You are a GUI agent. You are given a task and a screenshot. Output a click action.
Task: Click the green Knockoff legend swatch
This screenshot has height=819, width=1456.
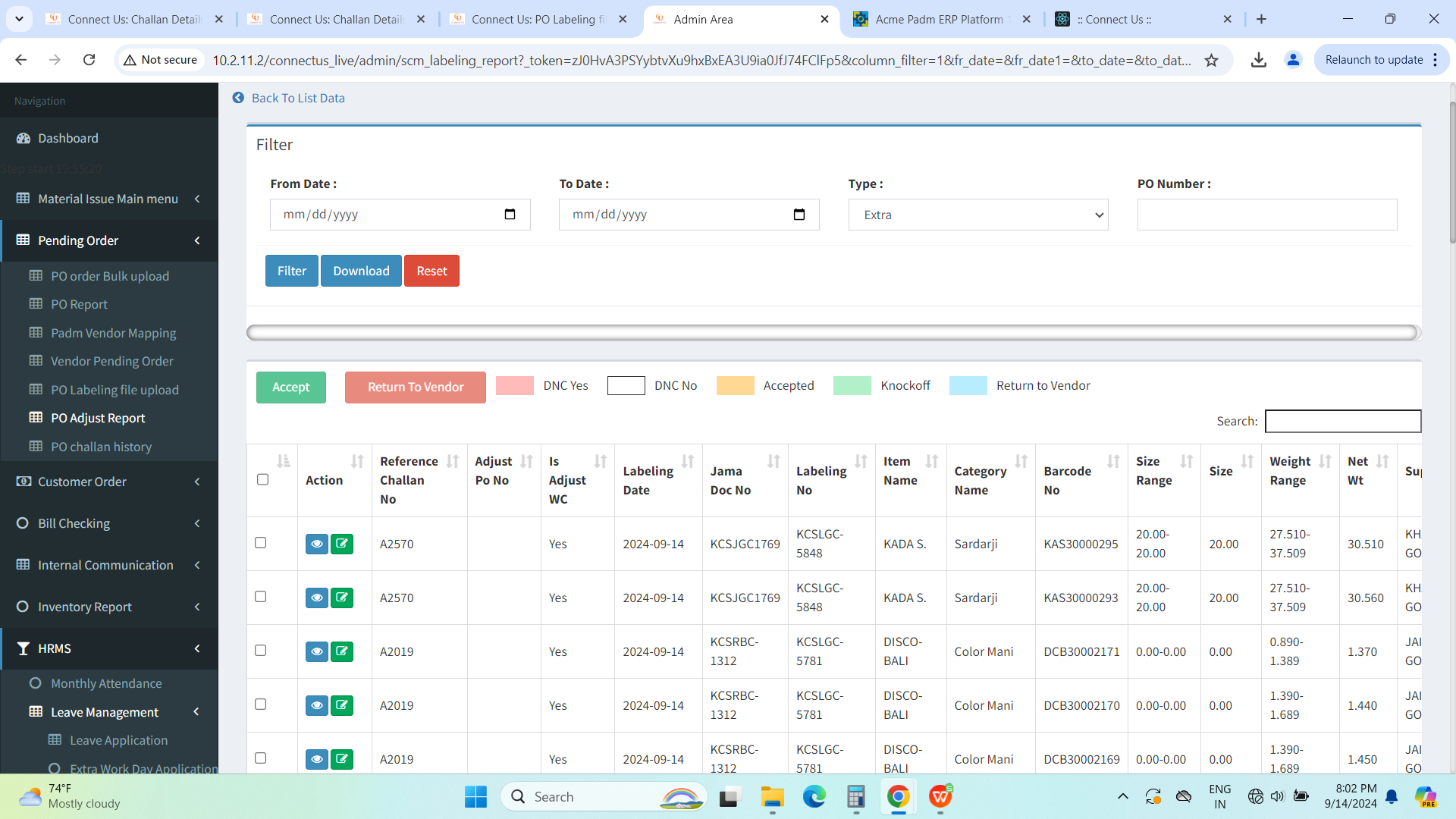852,385
